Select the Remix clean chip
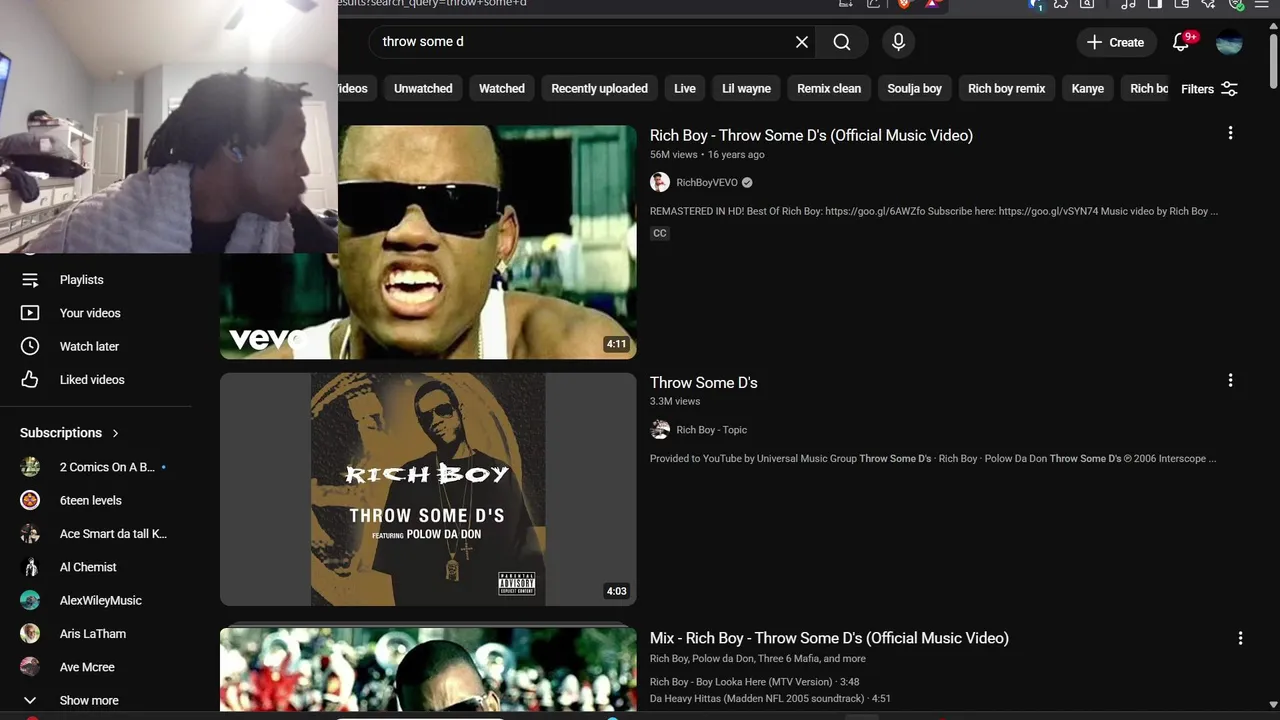The image size is (1280, 720). [829, 89]
